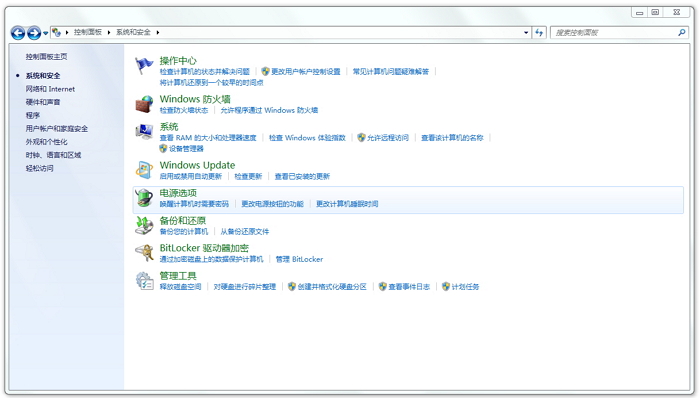Click the Control Panel icon in address bar
Screen dimensions: 700x398
tap(56, 32)
